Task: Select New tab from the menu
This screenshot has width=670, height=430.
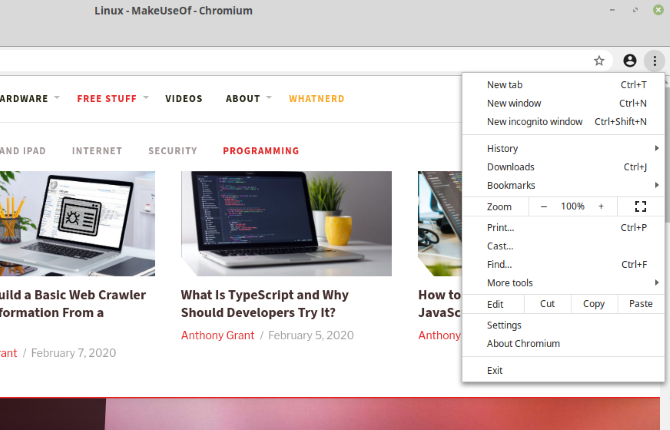Action: tap(563, 85)
